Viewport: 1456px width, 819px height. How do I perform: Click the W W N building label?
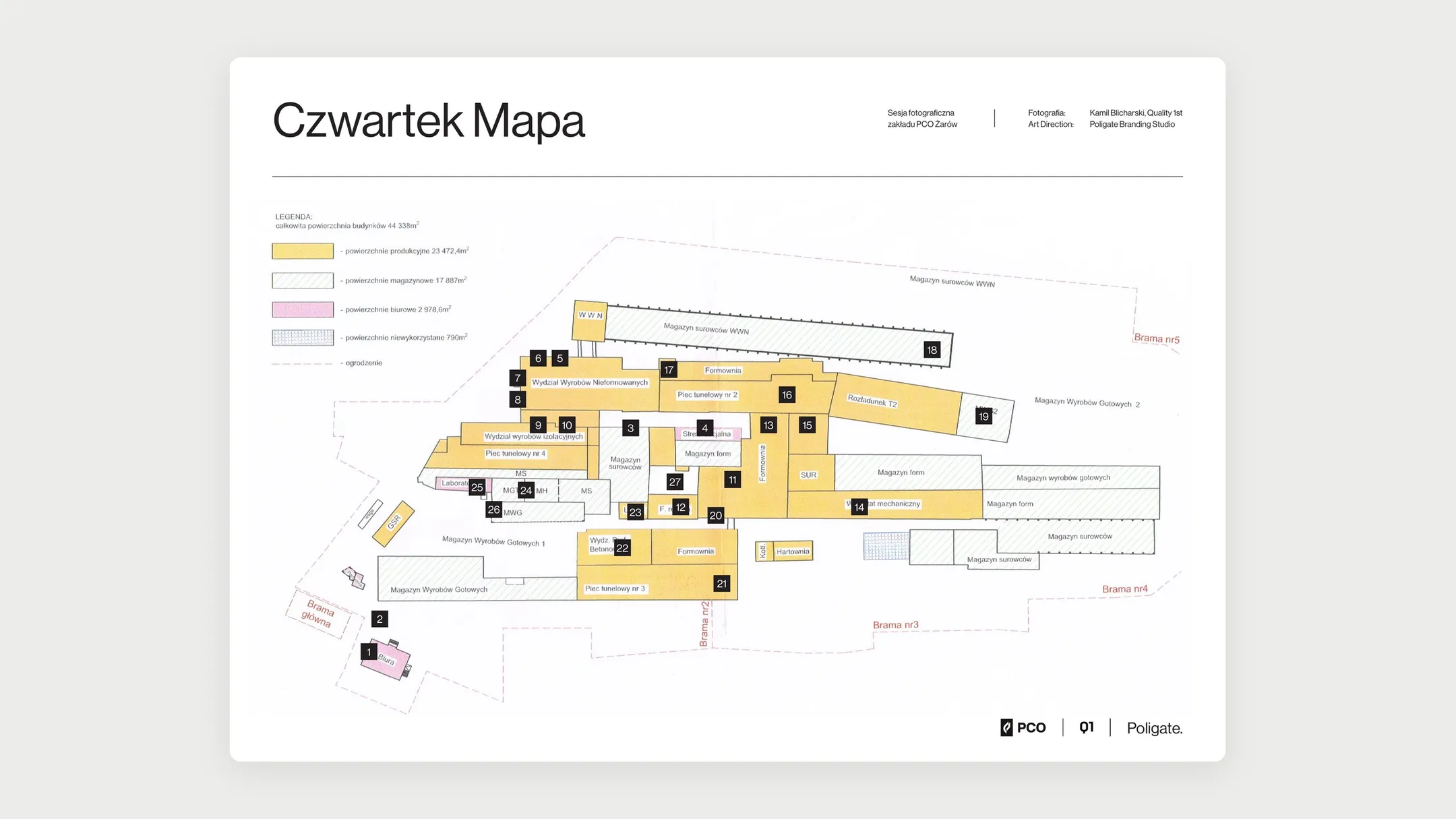click(590, 315)
